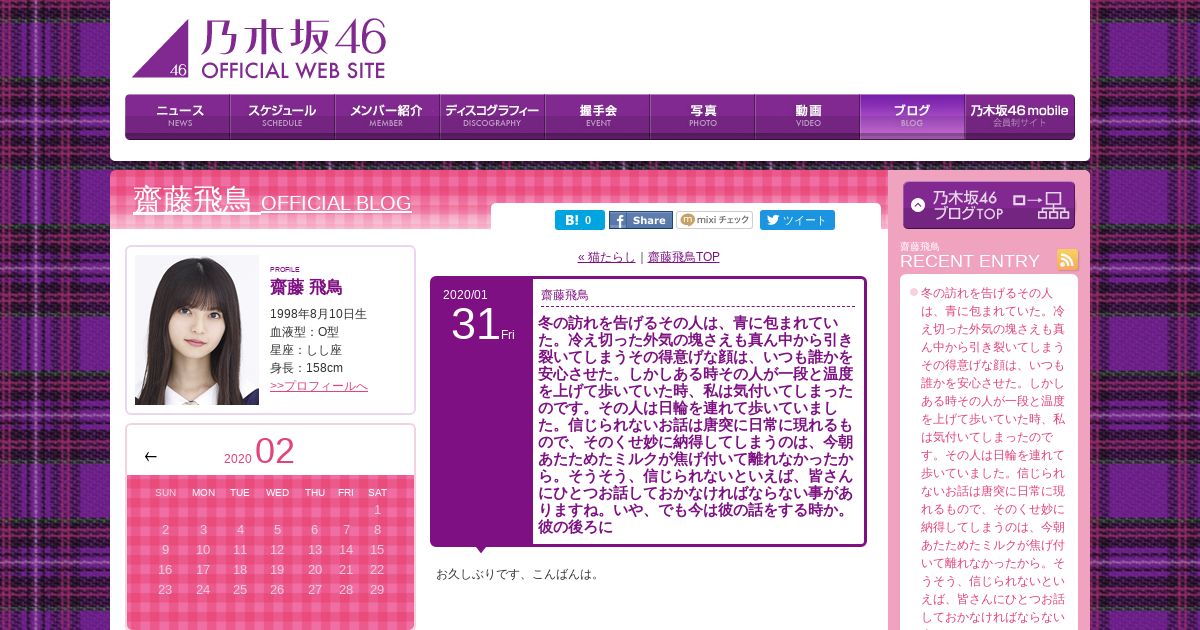1200x630 pixels.
Task: Open the 握手会 EVENT menu
Action: pos(598,116)
